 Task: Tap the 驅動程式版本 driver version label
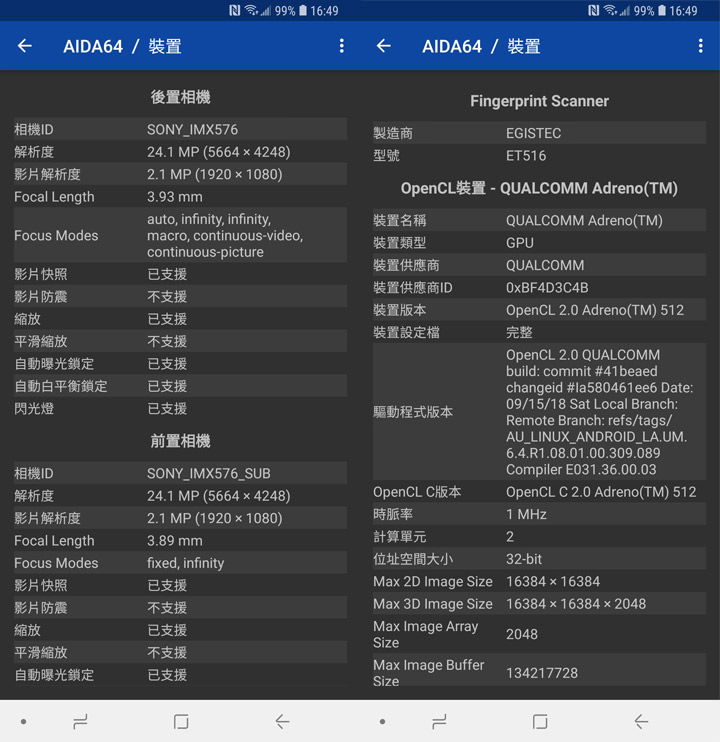(413, 412)
